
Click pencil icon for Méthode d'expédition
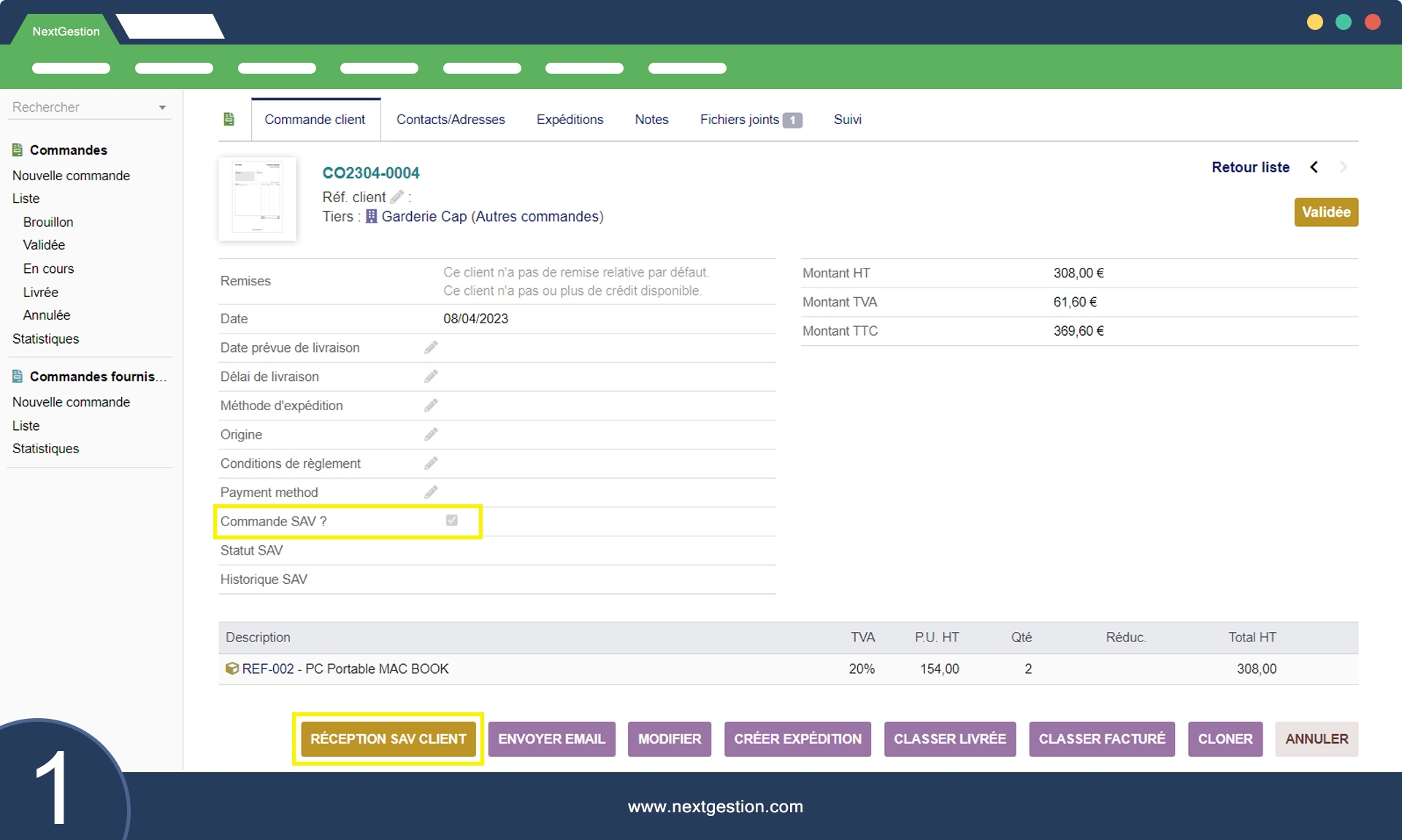tap(431, 405)
